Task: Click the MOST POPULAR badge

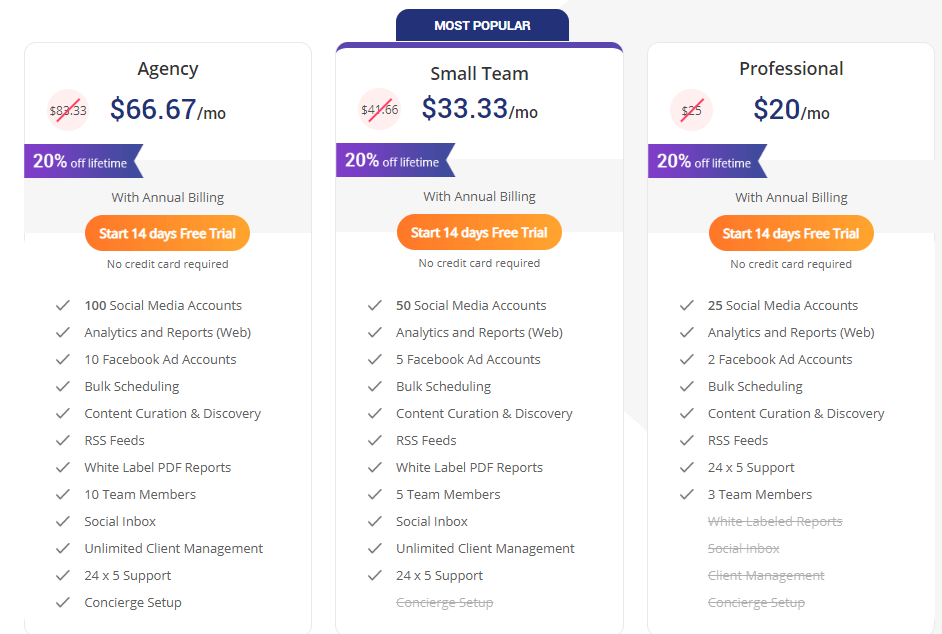Action: [x=482, y=26]
